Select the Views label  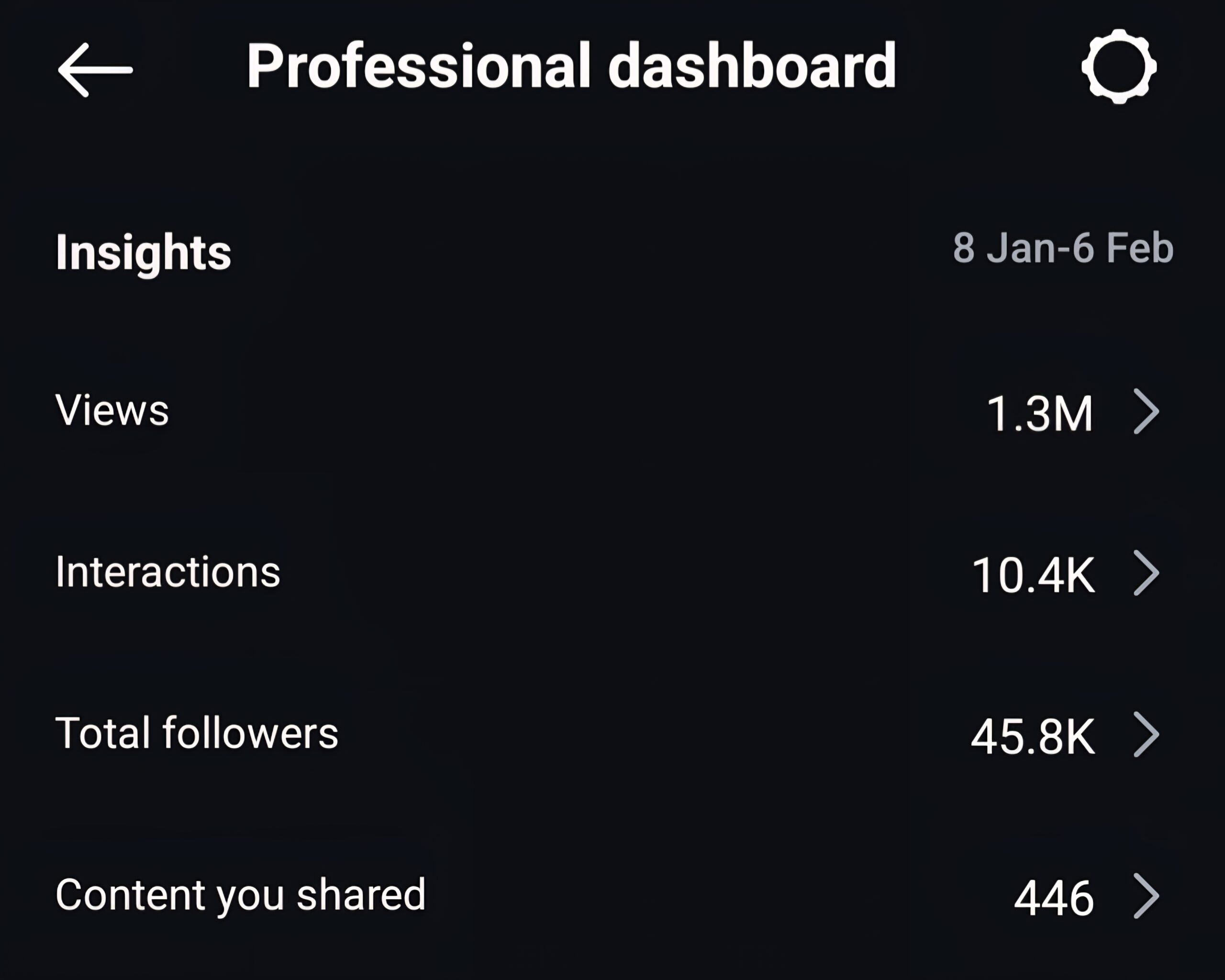click(112, 410)
